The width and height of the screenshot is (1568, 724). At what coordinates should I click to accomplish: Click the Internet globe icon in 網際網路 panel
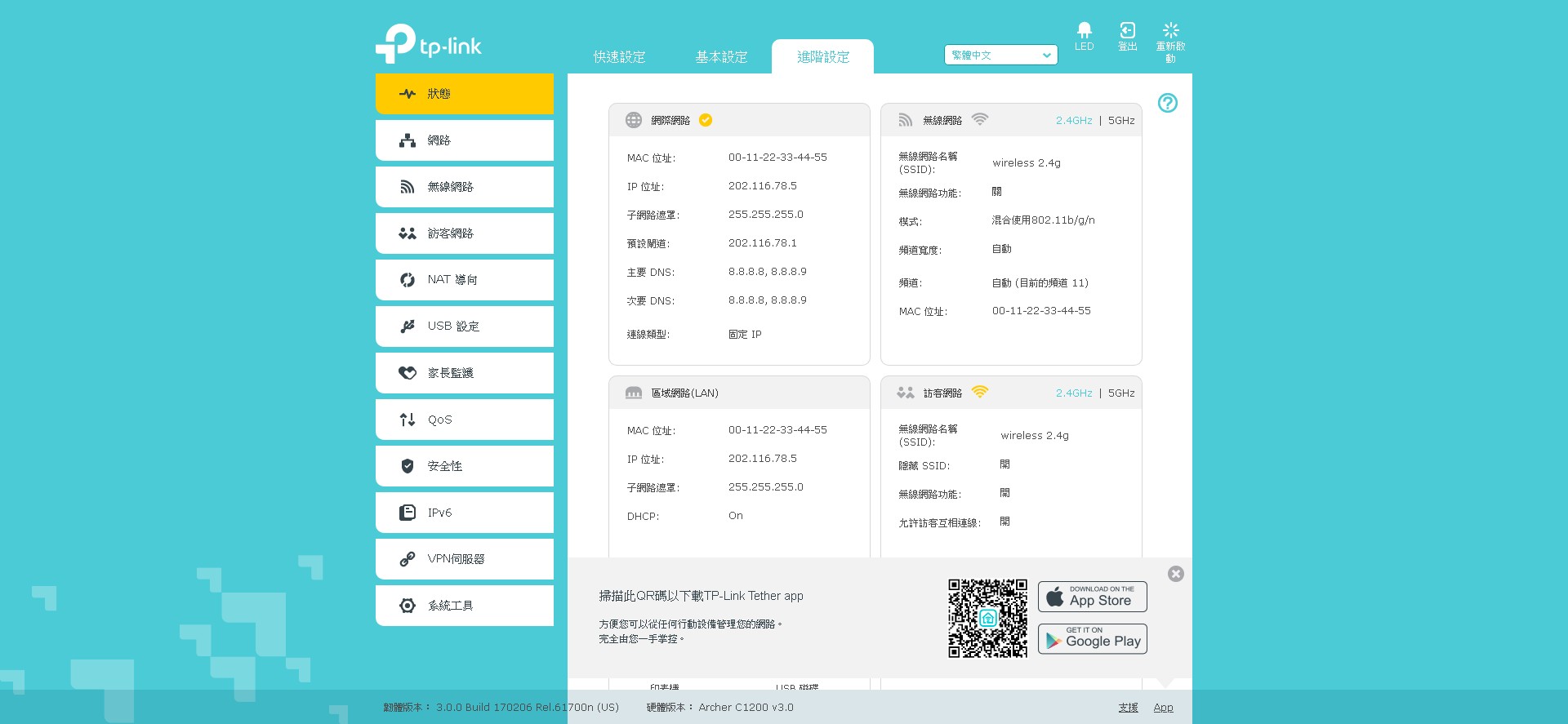[634, 120]
